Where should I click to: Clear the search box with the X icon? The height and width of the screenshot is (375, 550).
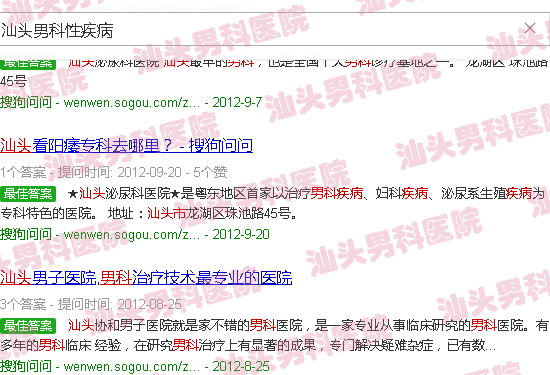530,28
